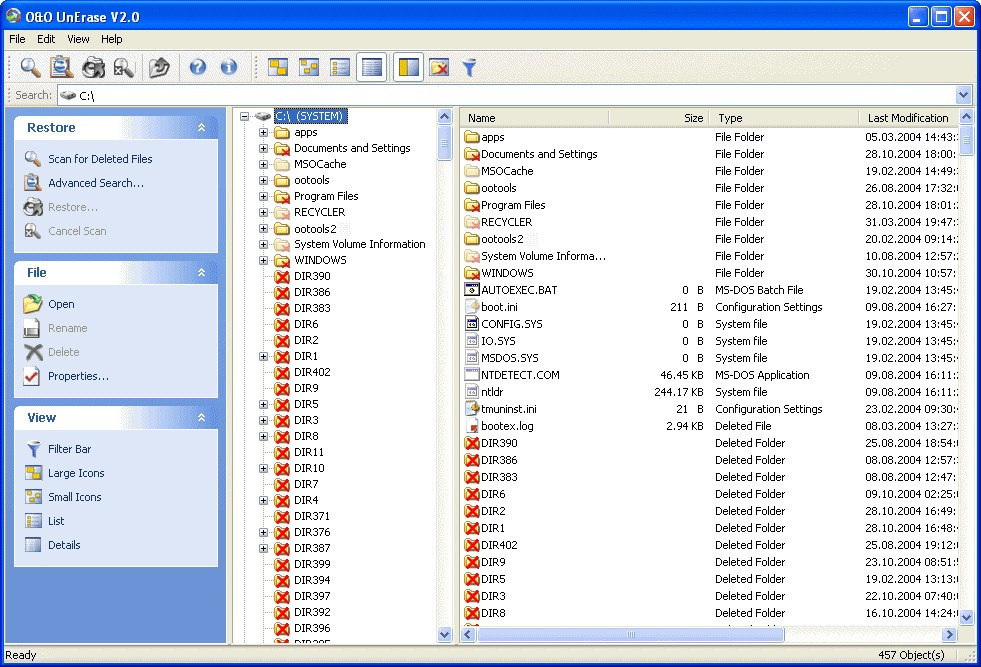981x667 pixels.
Task: Click the magnifier scan toolbar icon
Action: click(x=31, y=67)
